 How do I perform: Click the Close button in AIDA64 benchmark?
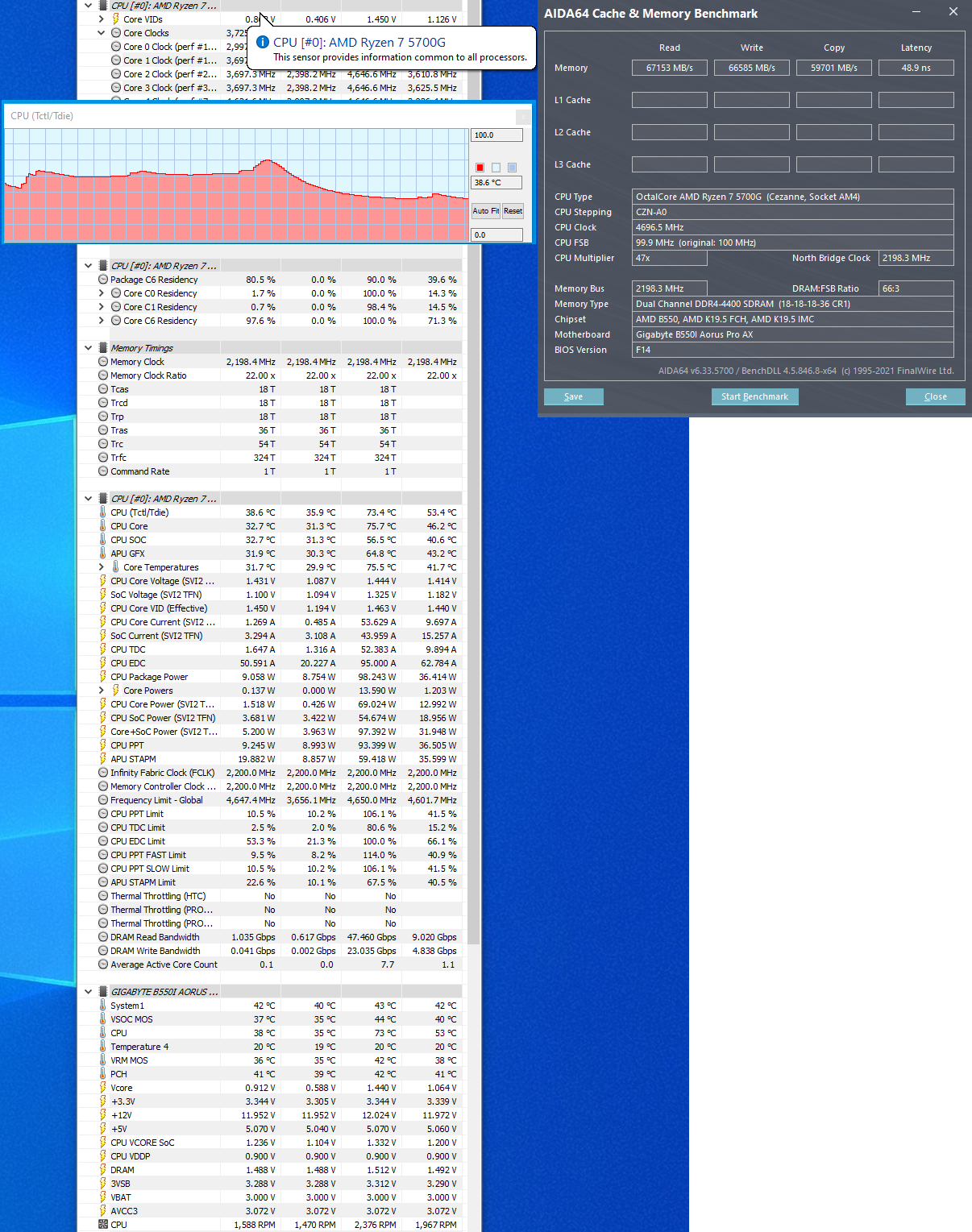pyautogui.click(x=936, y=396)
